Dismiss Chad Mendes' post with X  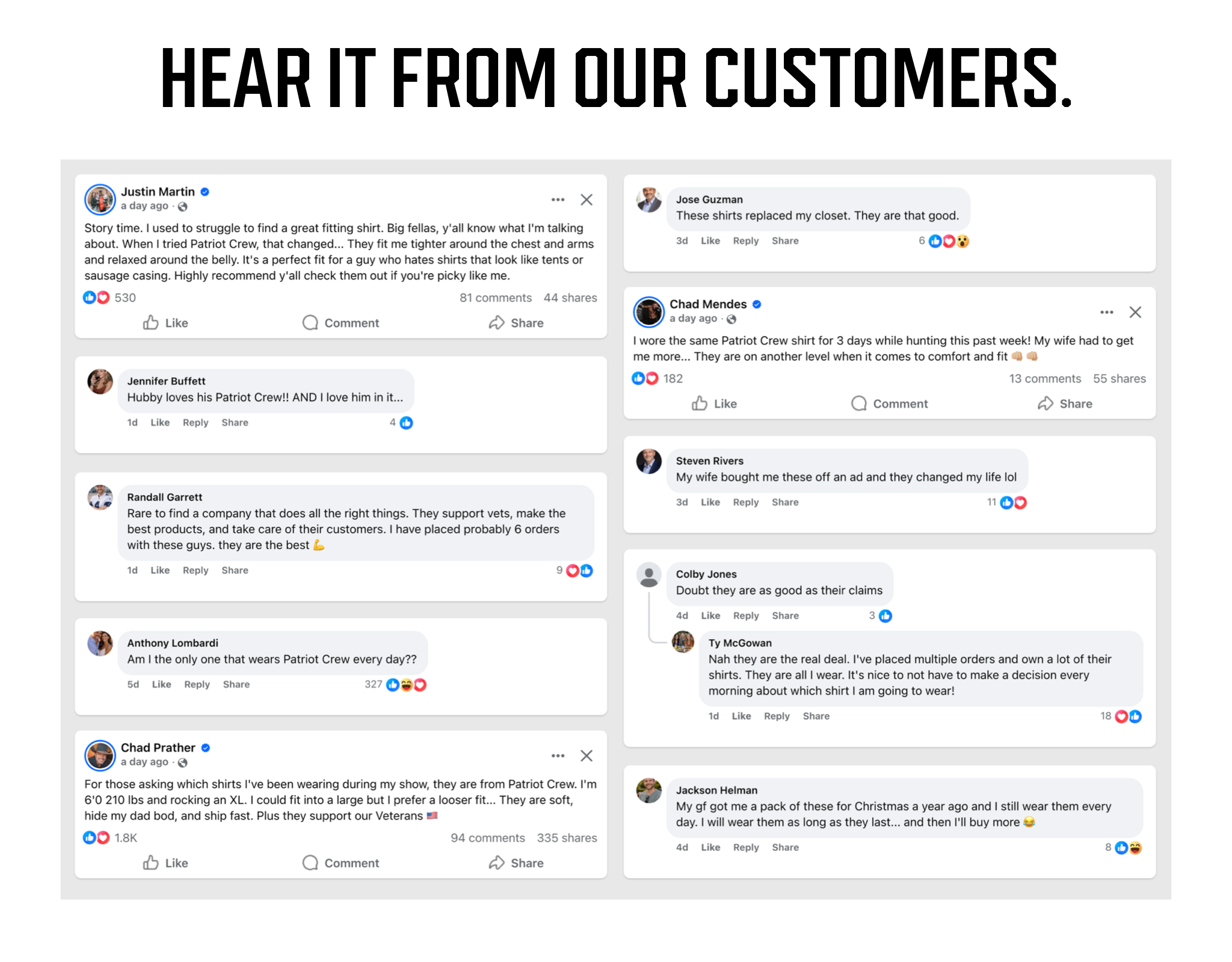[x=1135, y=312]
